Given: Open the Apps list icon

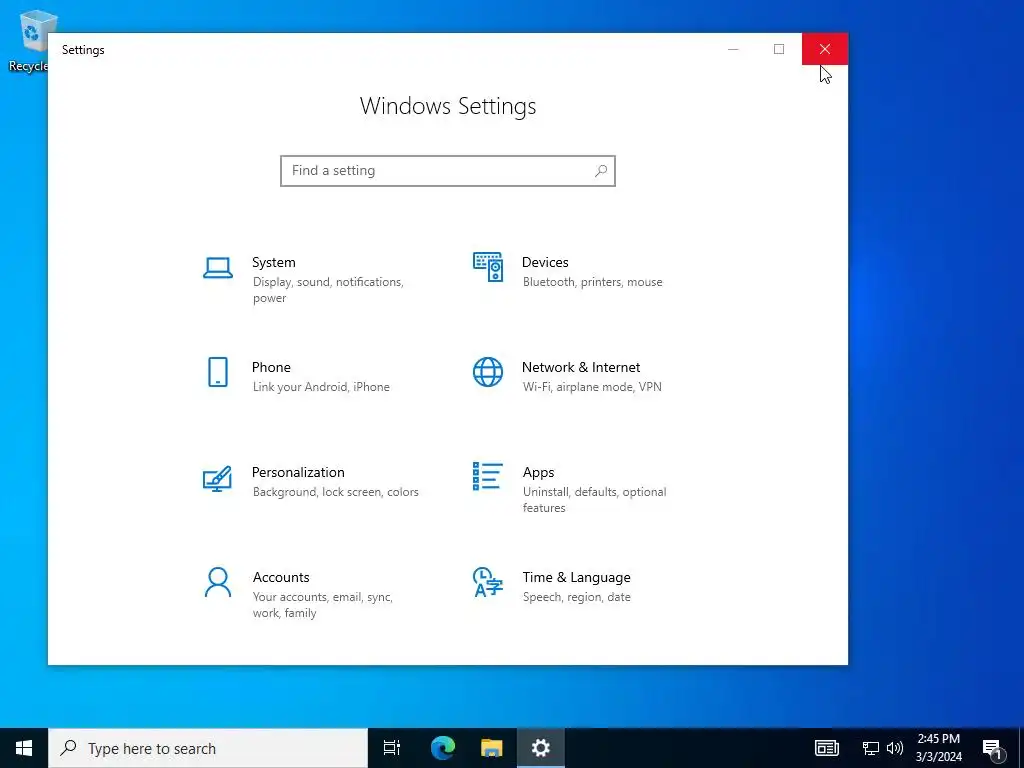Looking at the screenshot, I should click(x=488, y=476).
